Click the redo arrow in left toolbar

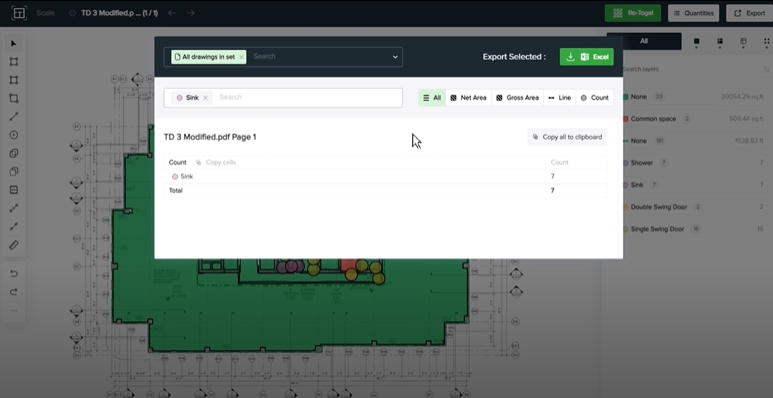[14, 292]
